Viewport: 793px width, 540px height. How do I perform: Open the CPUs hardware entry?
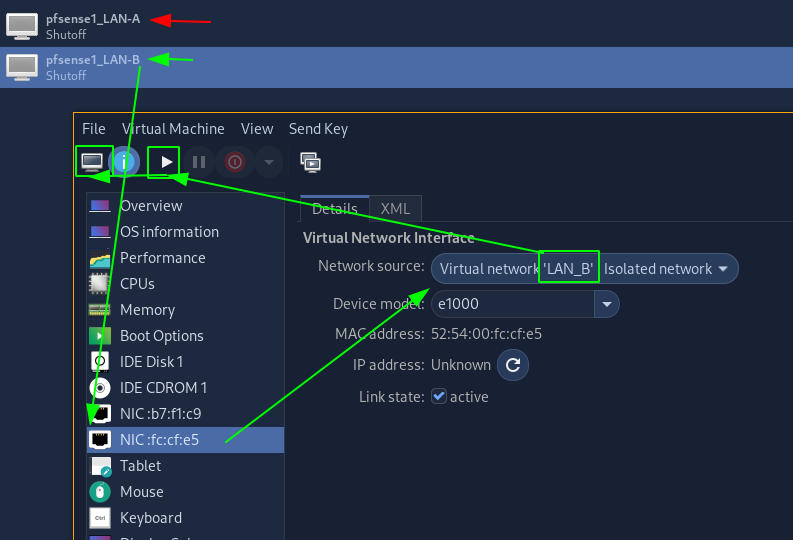[185, 284]
